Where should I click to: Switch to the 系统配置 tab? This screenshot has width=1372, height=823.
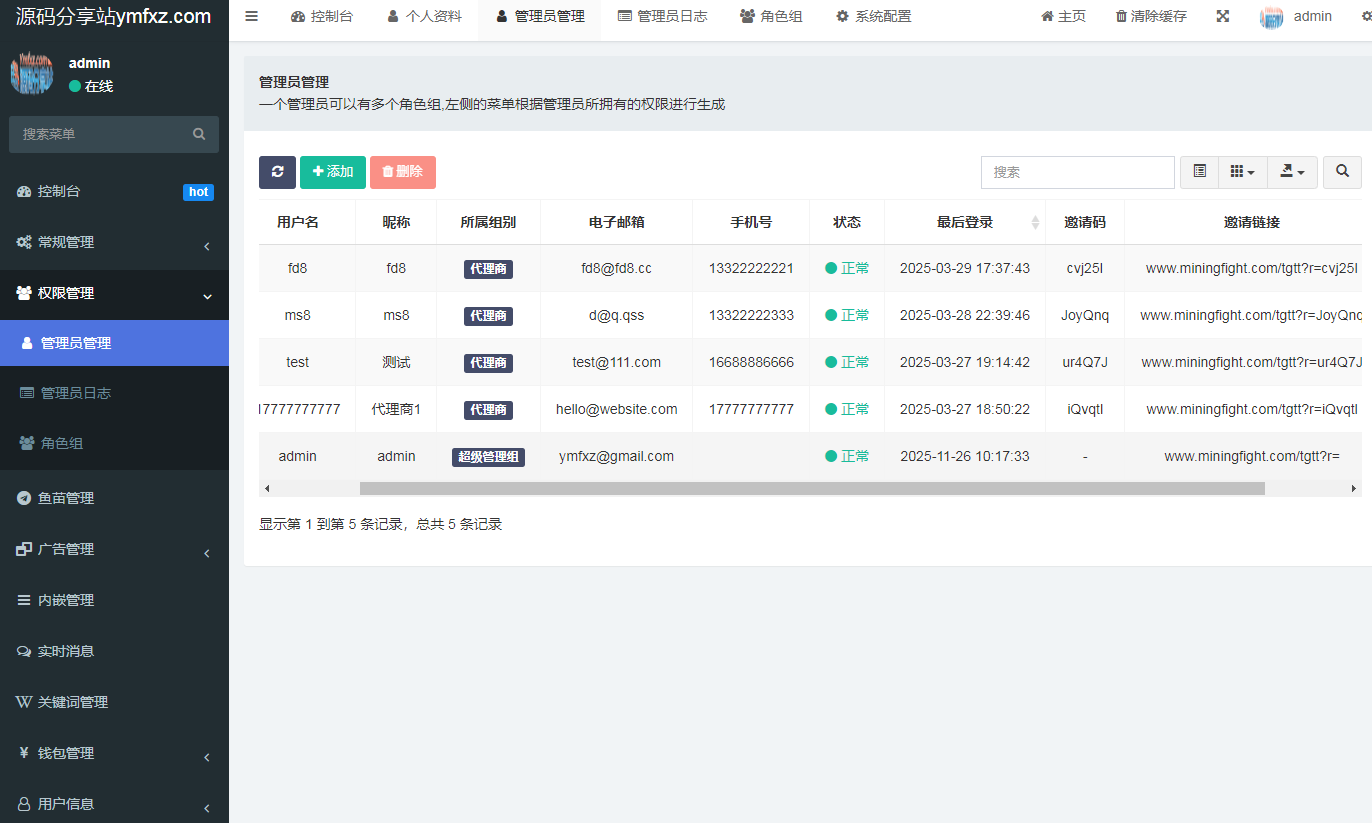pos(873,16)
